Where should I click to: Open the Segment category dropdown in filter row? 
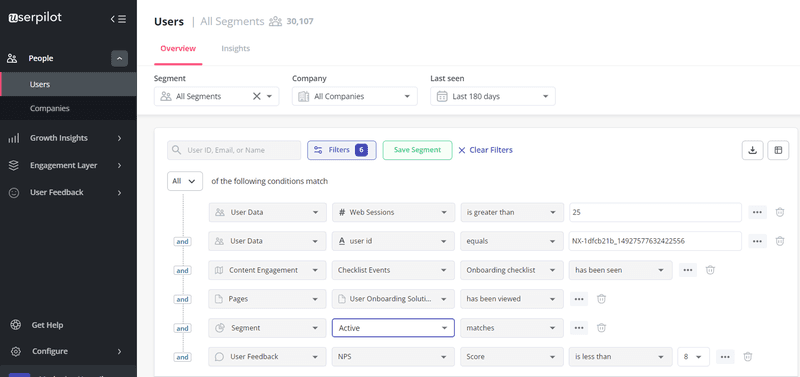[267, 328]
